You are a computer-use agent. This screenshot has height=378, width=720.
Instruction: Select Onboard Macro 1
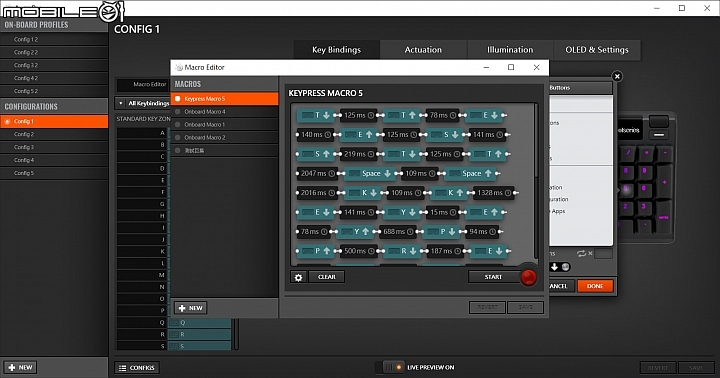(x=225, y=124)
